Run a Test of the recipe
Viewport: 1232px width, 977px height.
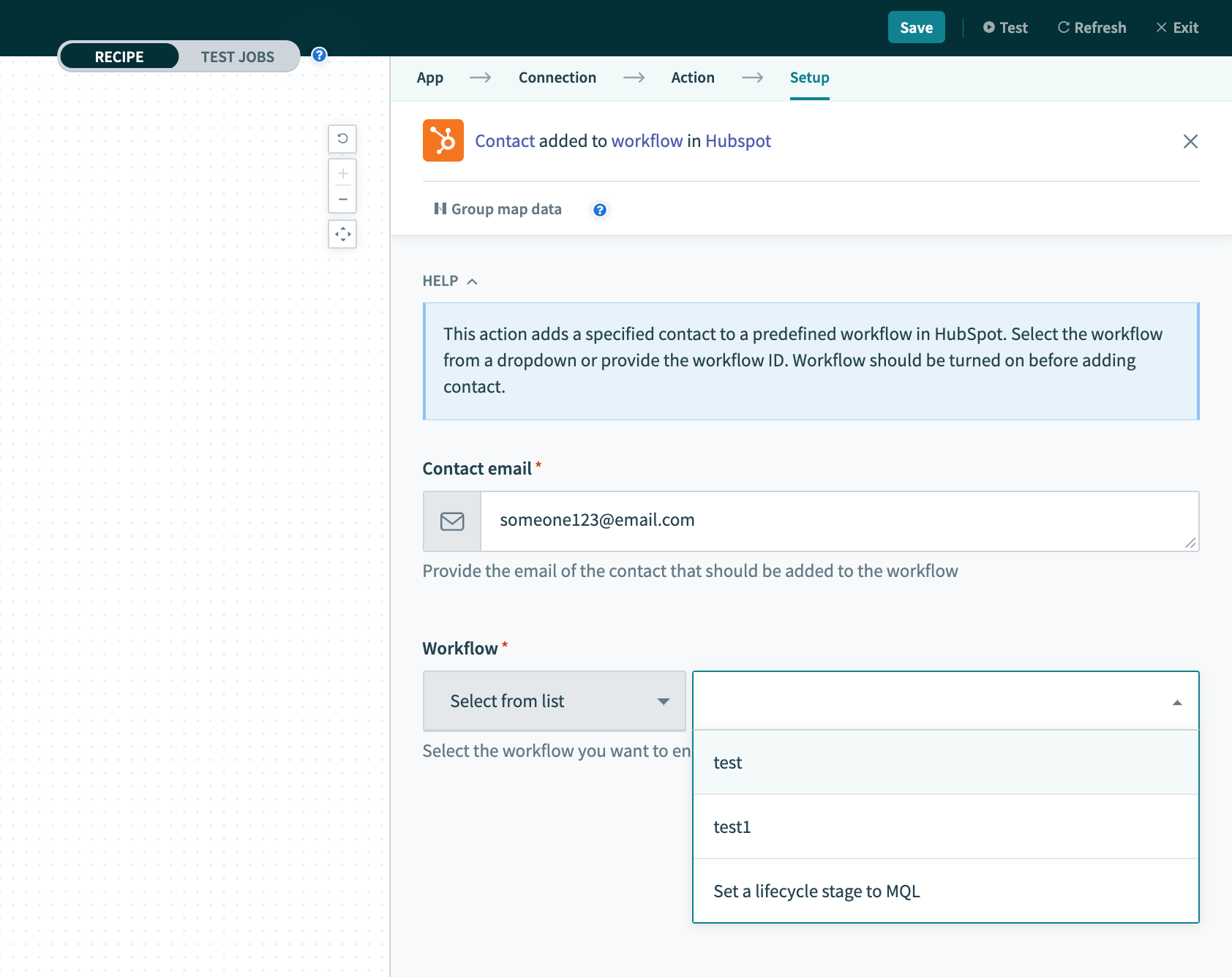click(1005, 27)
